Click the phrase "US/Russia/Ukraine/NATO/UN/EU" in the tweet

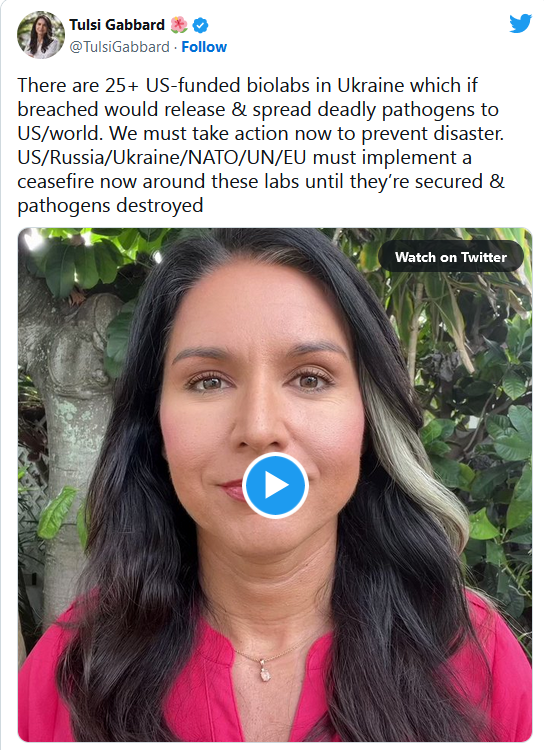click(163, 157)
